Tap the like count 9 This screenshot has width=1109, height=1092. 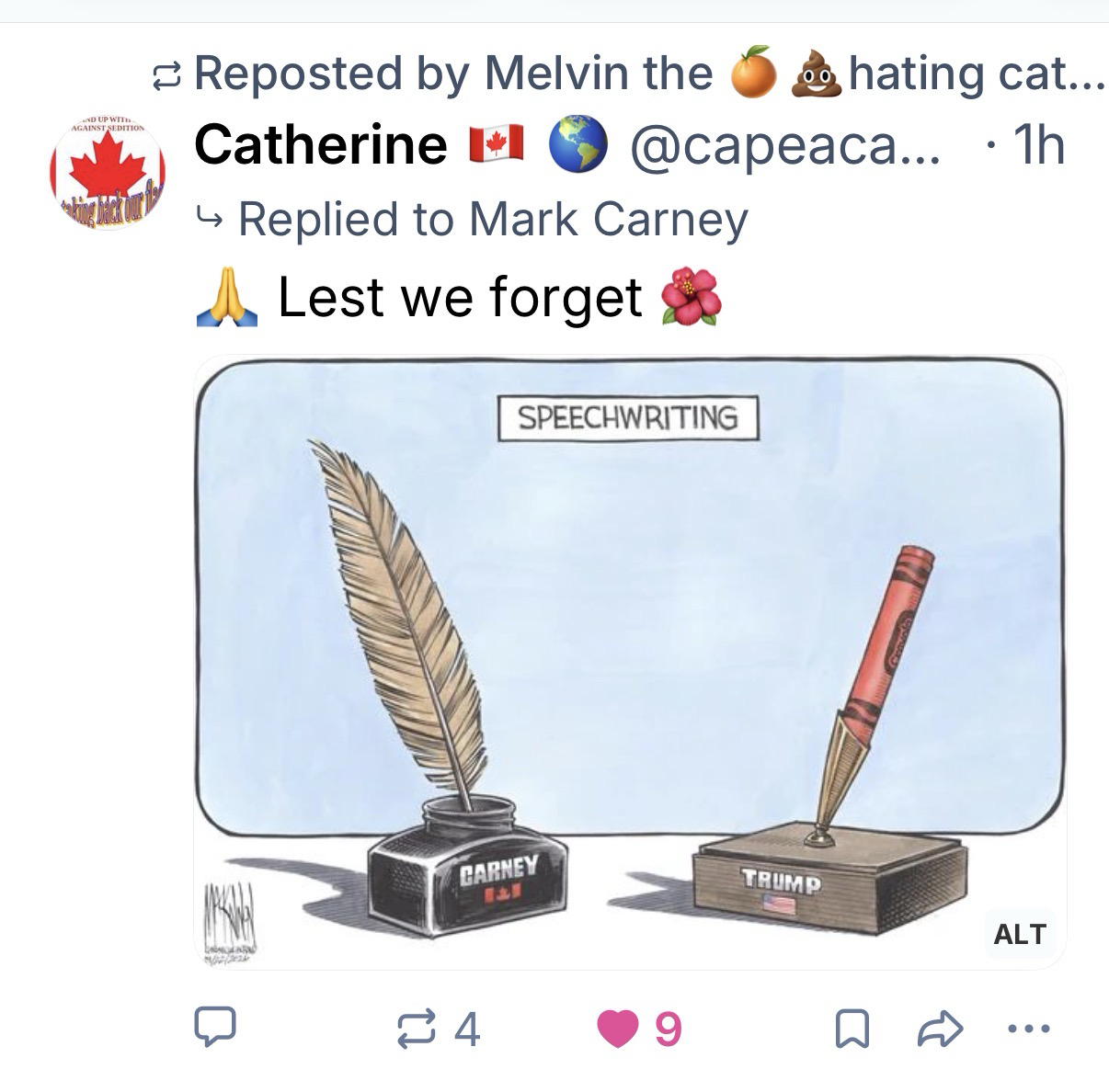click(668, 1029)
